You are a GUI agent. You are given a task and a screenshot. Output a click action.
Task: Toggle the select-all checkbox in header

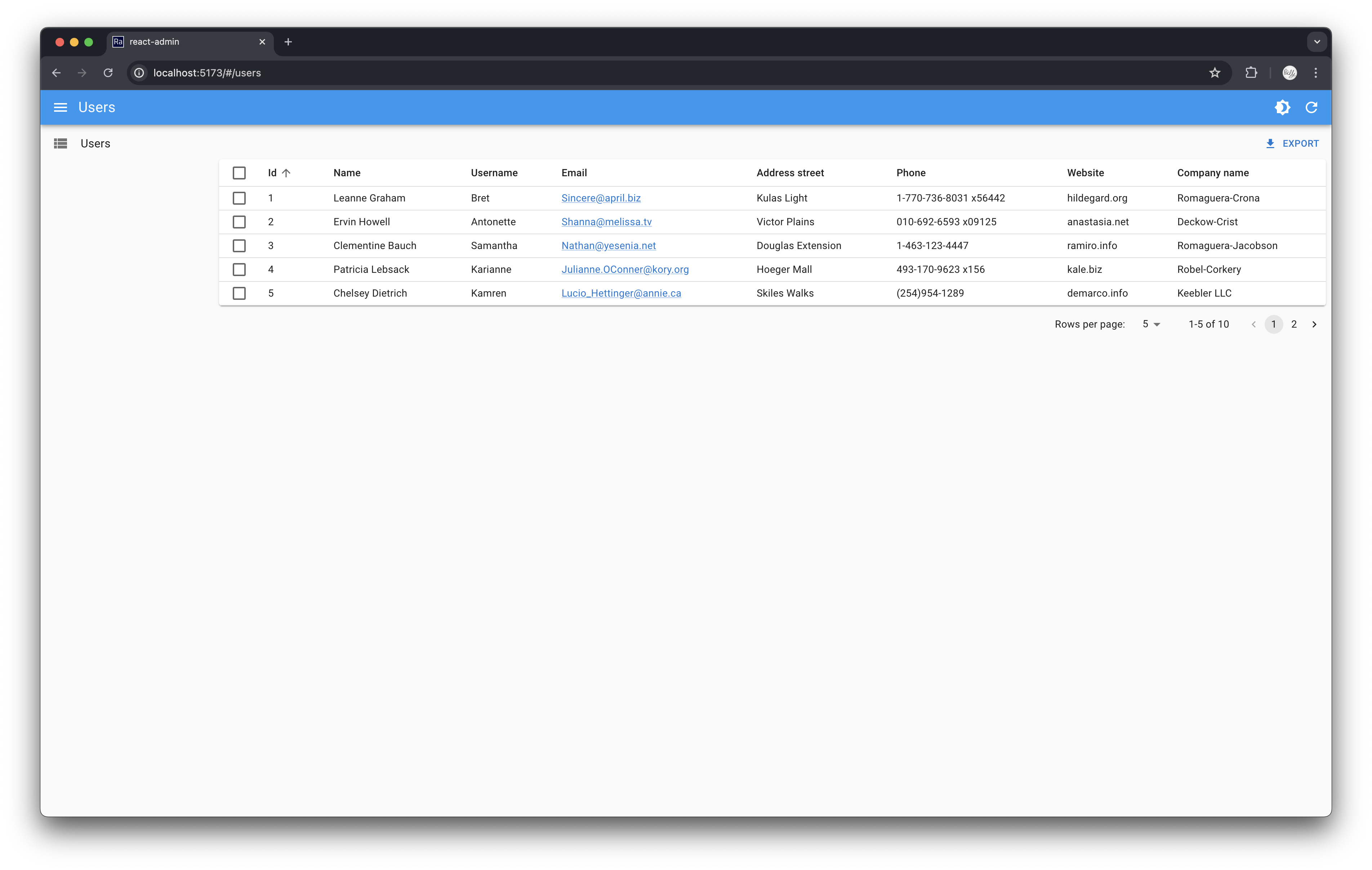pyautogui.click(x=239, y=173)
